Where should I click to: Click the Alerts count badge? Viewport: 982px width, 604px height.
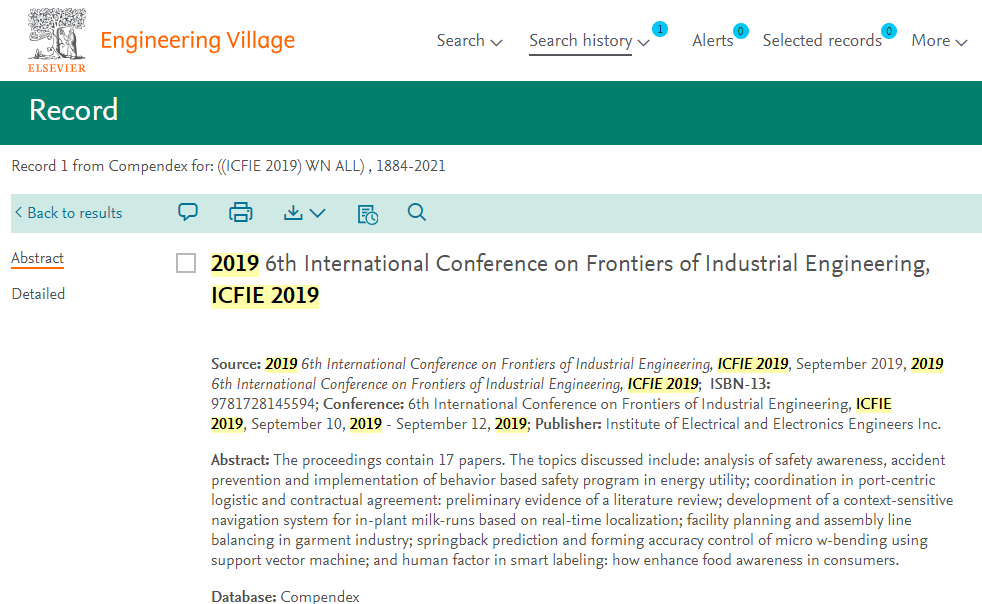click(740, 30)
